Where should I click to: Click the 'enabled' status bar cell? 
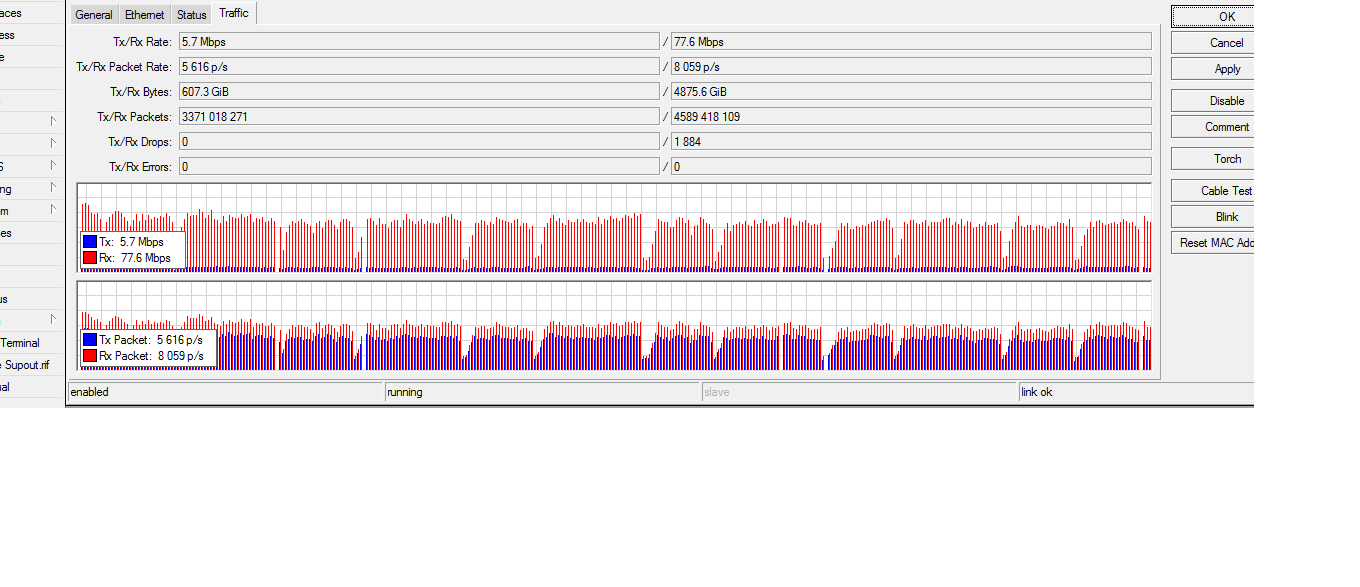[225, 392]
